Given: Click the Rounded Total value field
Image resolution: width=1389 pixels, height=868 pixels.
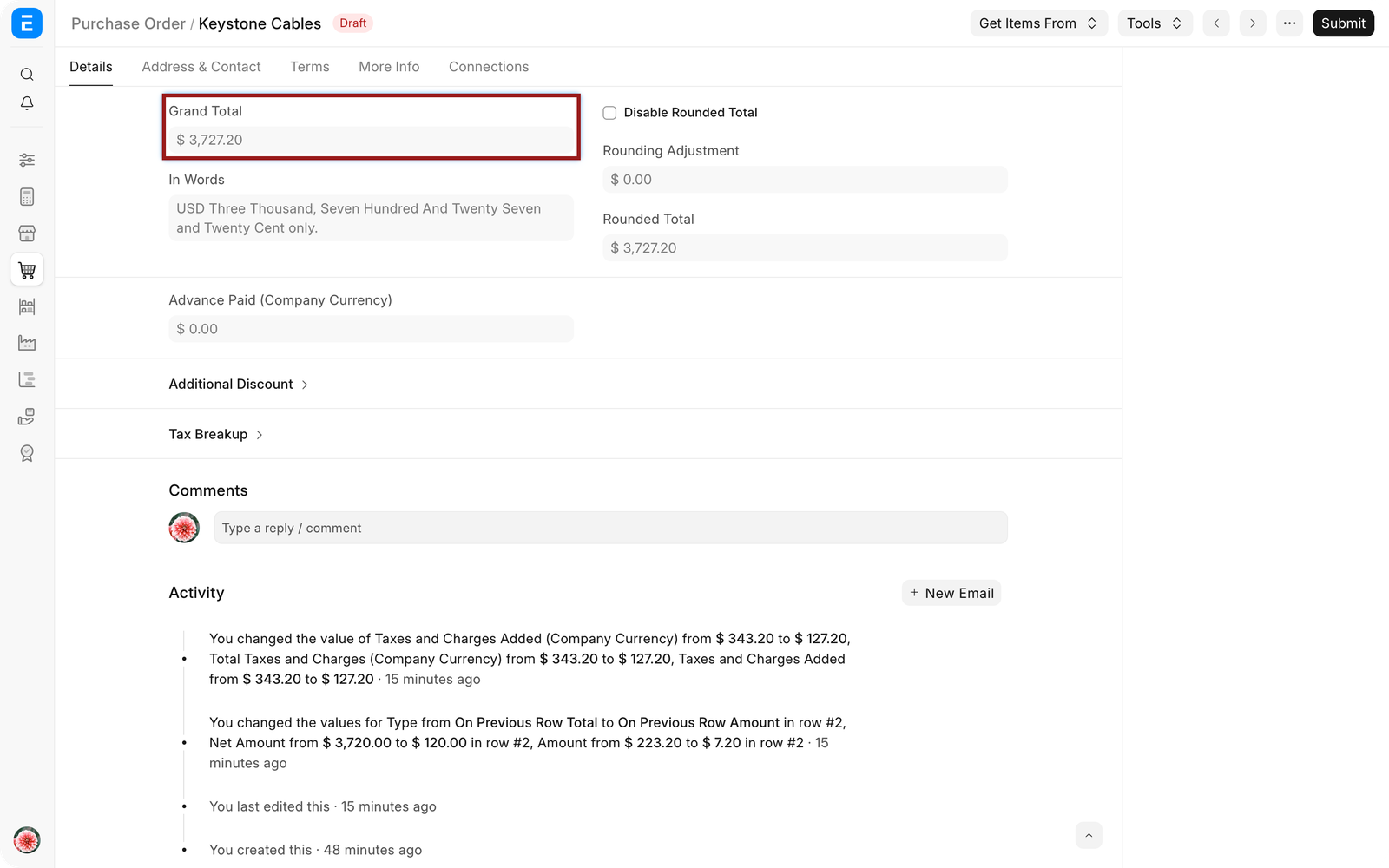Looking at the screenshot, I should 805,248.
